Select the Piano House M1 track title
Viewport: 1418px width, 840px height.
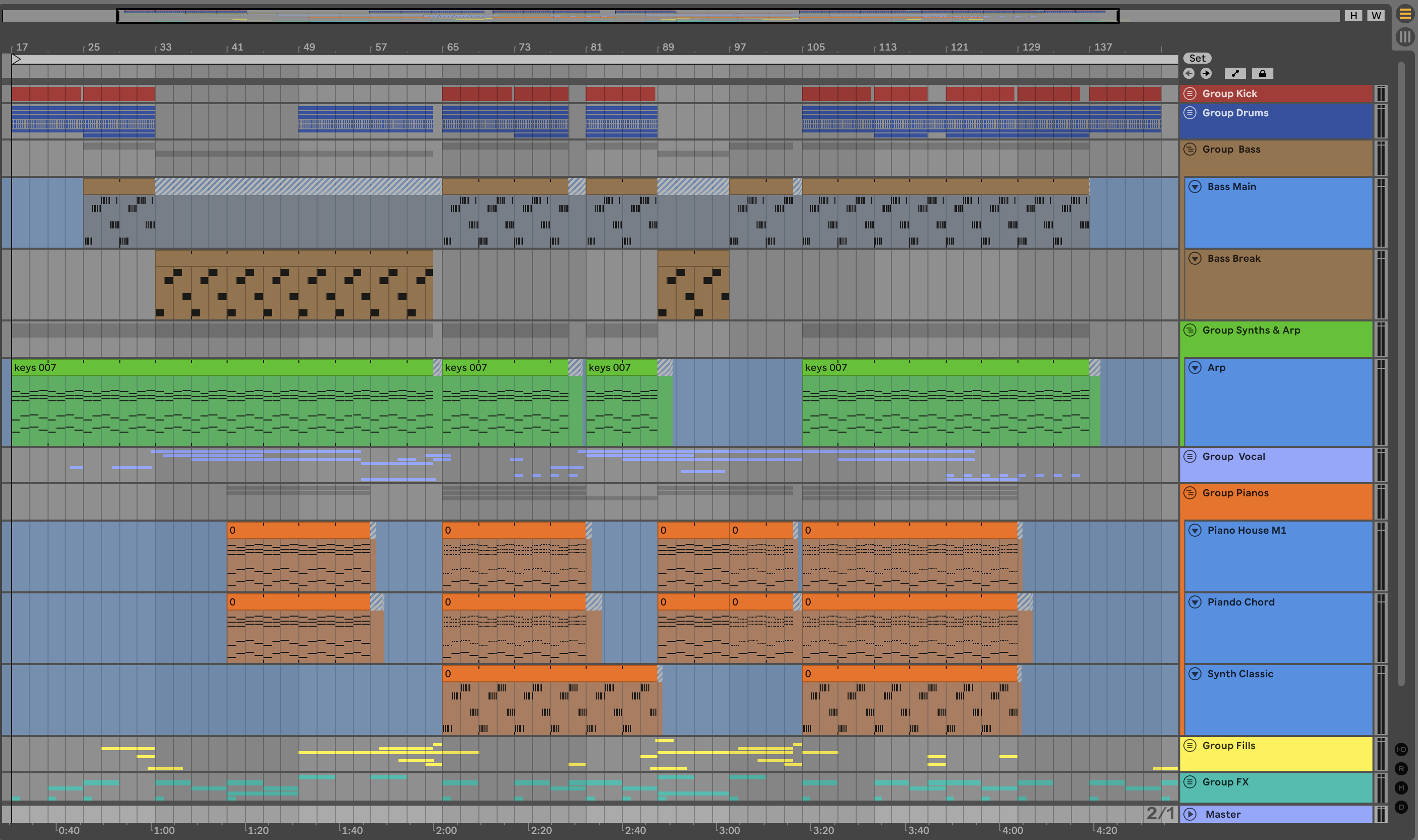tap(1247, 530)
